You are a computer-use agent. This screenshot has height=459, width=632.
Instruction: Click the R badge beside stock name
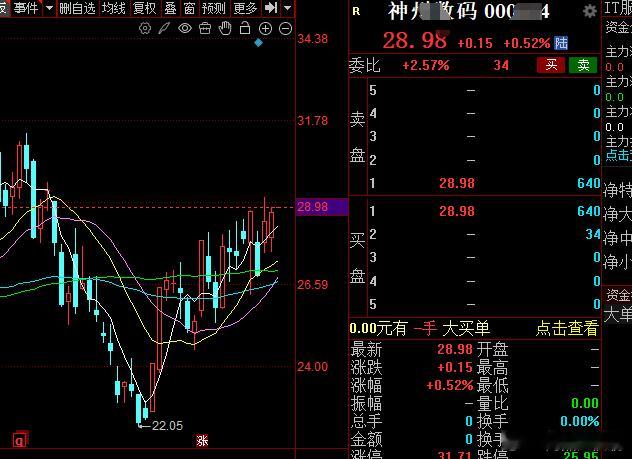pyautogui.click(x=356, y=12)
